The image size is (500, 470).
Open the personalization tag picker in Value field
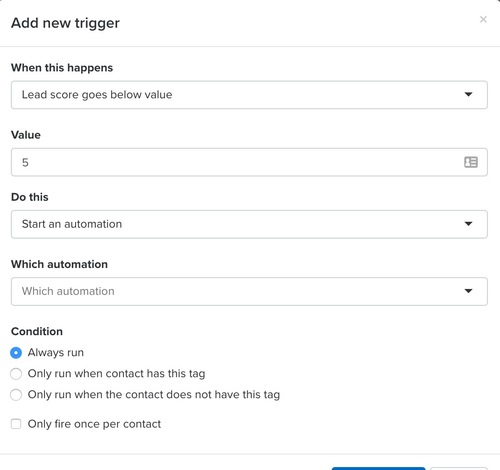[471, 162]
